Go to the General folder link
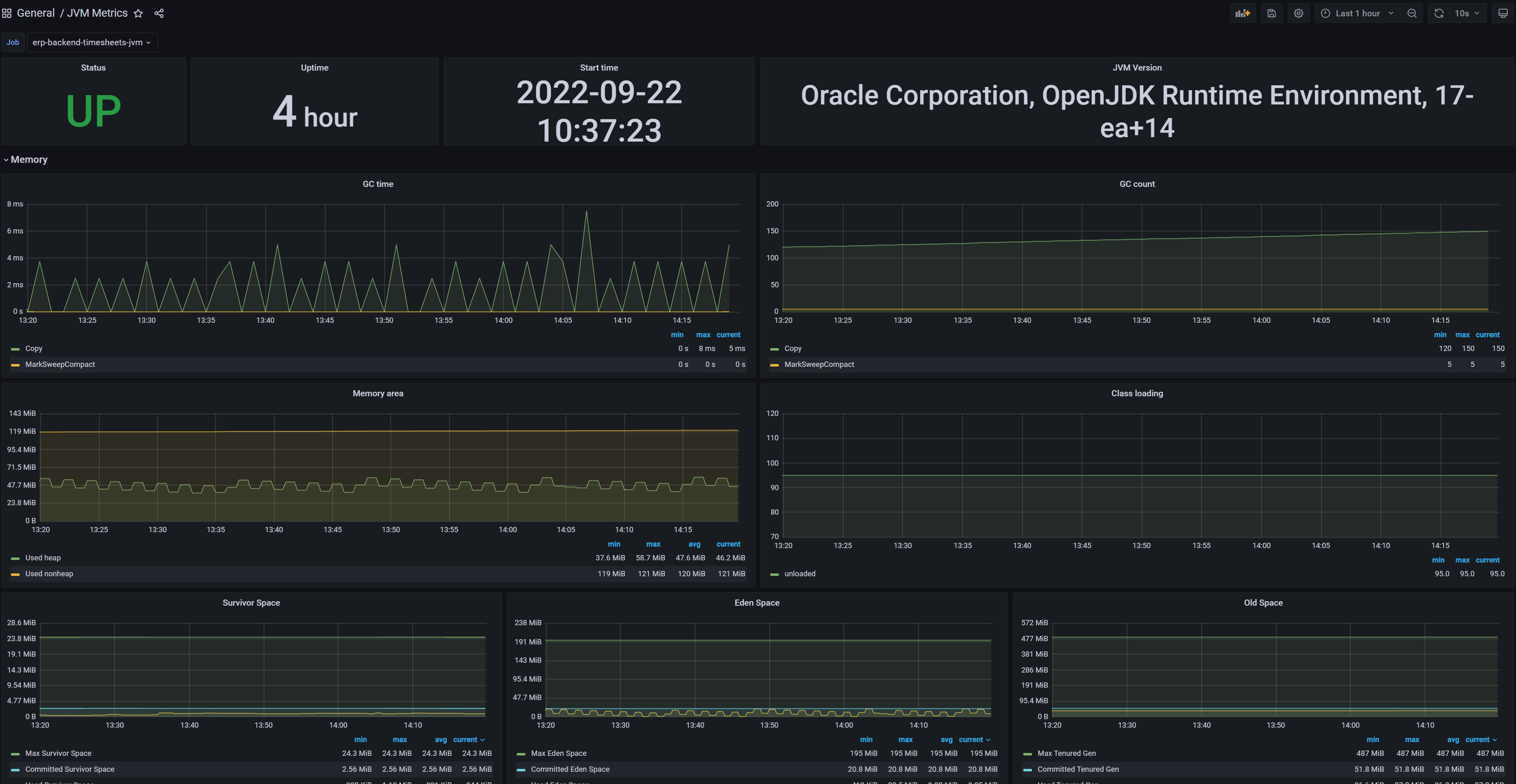 point(36,13)
